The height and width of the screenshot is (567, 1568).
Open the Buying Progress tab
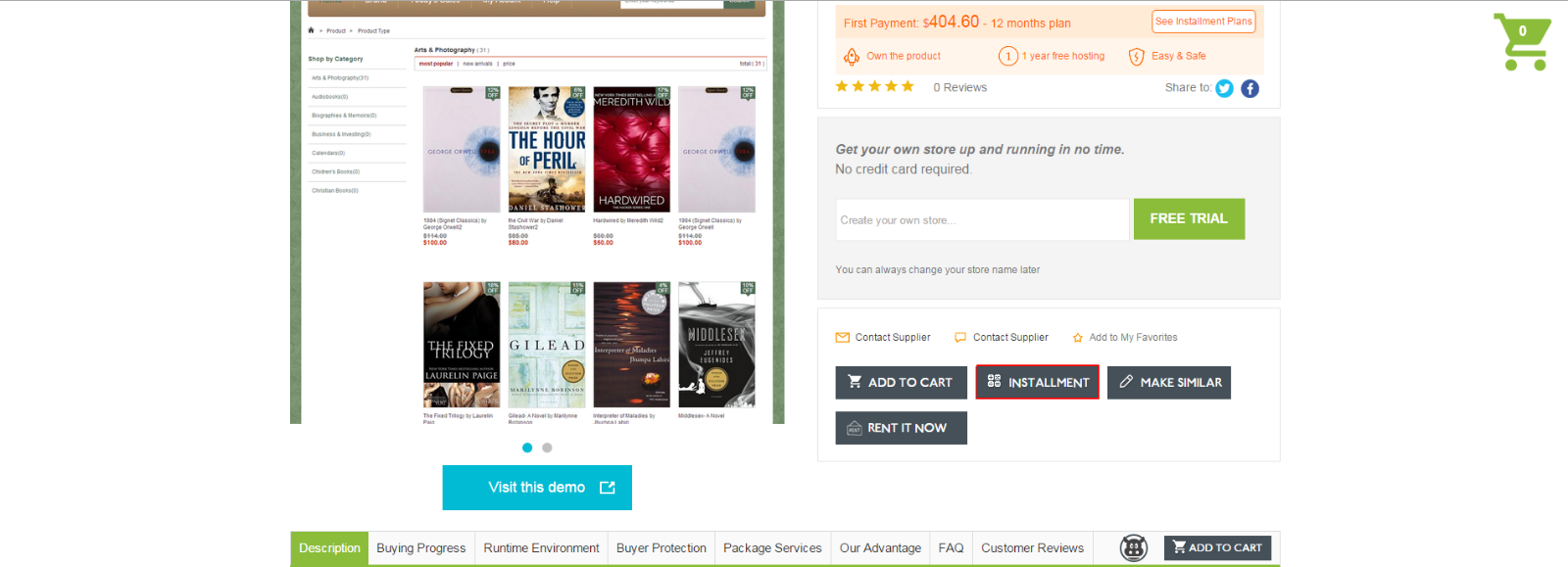[x=421, y=548]
